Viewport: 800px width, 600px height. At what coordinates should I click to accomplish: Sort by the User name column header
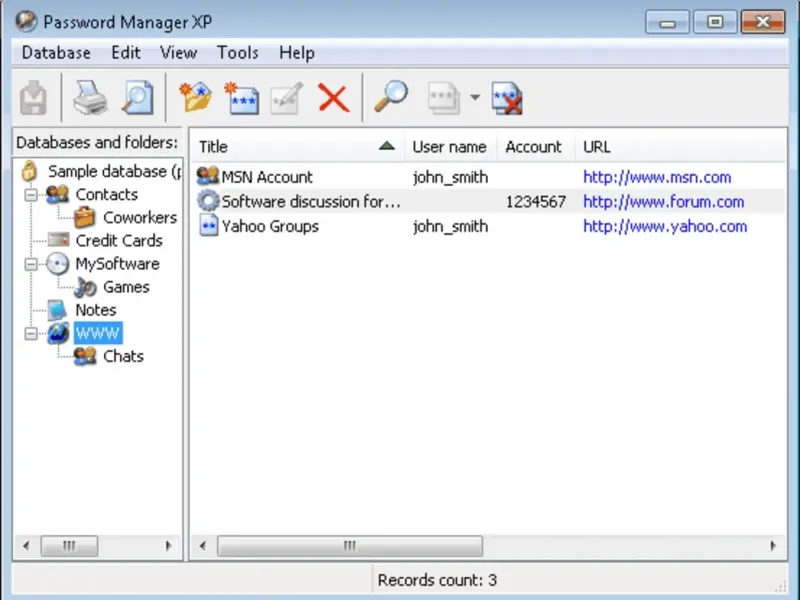click(x=451, y=147)
